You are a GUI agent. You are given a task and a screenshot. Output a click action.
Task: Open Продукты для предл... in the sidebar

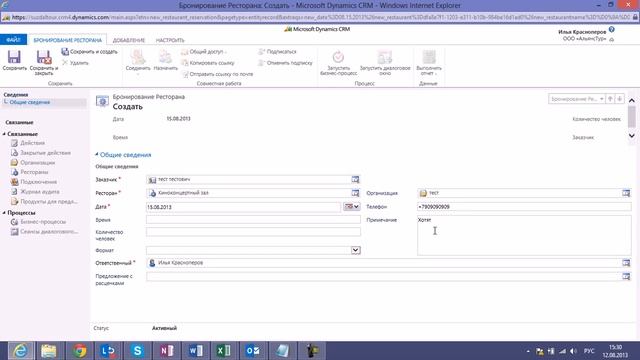49,202
